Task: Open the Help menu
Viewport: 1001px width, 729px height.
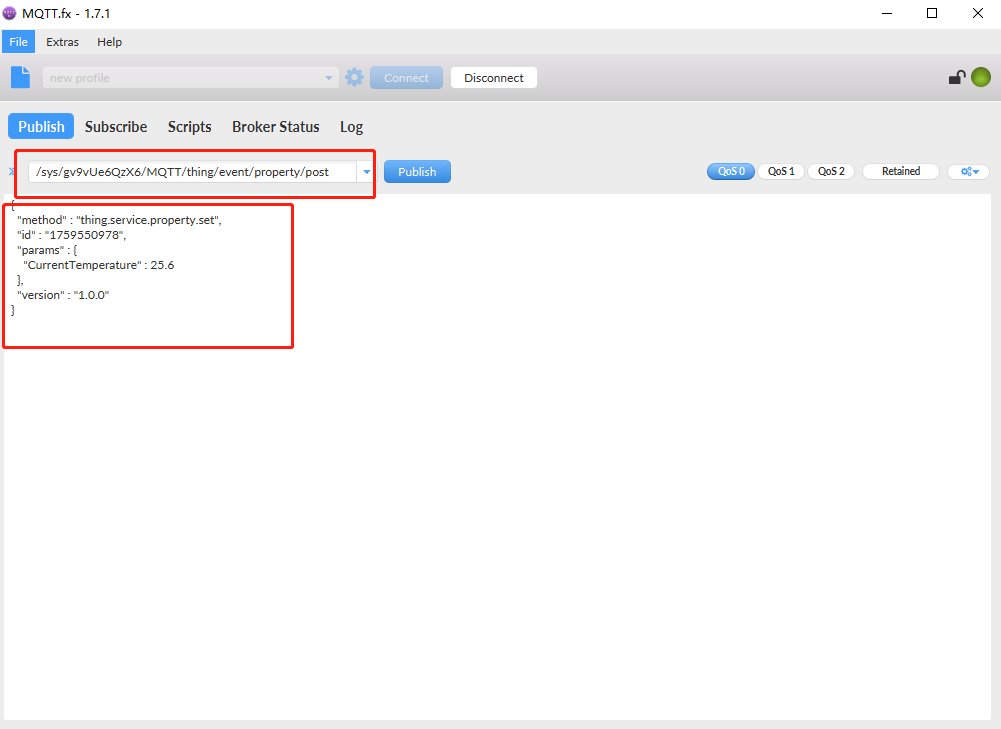Action: click(109, 42)
